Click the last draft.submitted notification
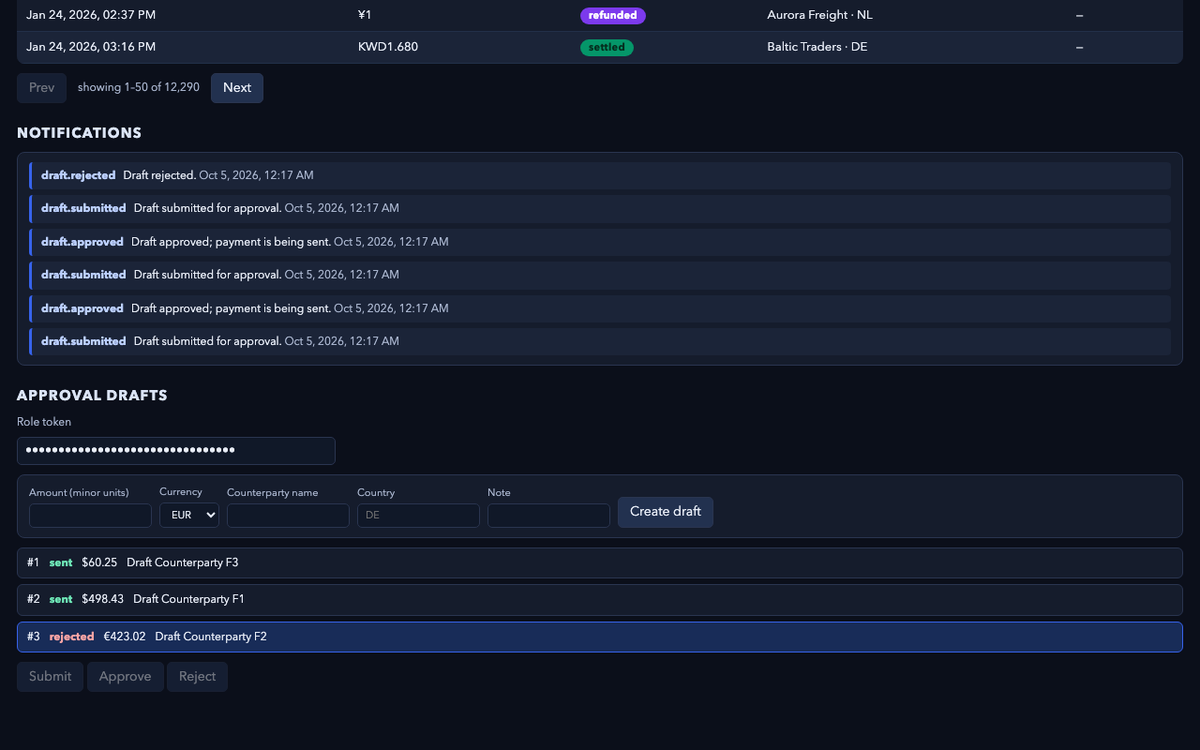Image resolution: width=1200 pixels, height=750 pixels. pyautogui.click(x=600, y=341)
